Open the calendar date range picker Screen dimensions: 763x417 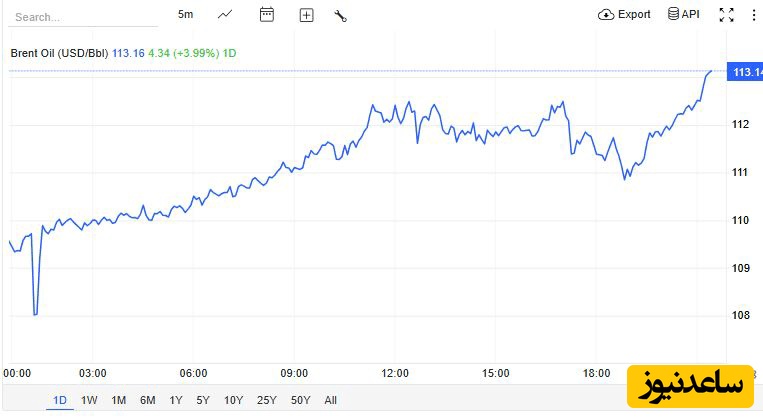pyautogui.click(x=267, y=15)
